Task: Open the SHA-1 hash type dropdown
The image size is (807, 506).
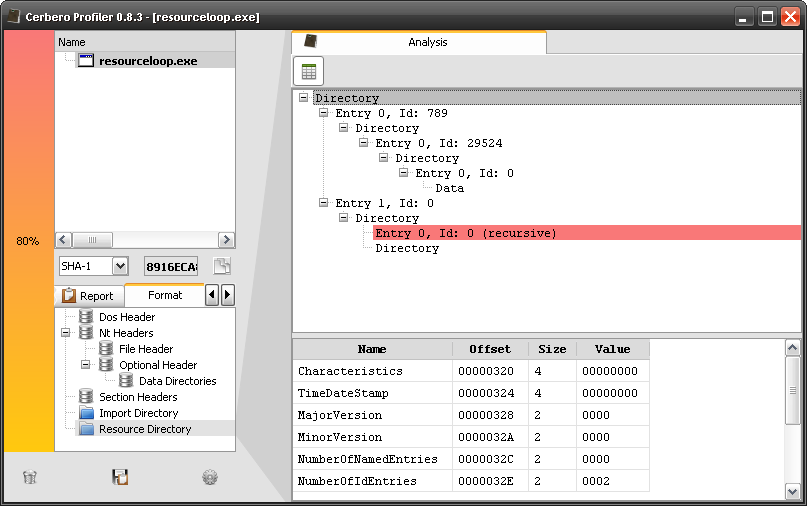Action: (120, 266)
